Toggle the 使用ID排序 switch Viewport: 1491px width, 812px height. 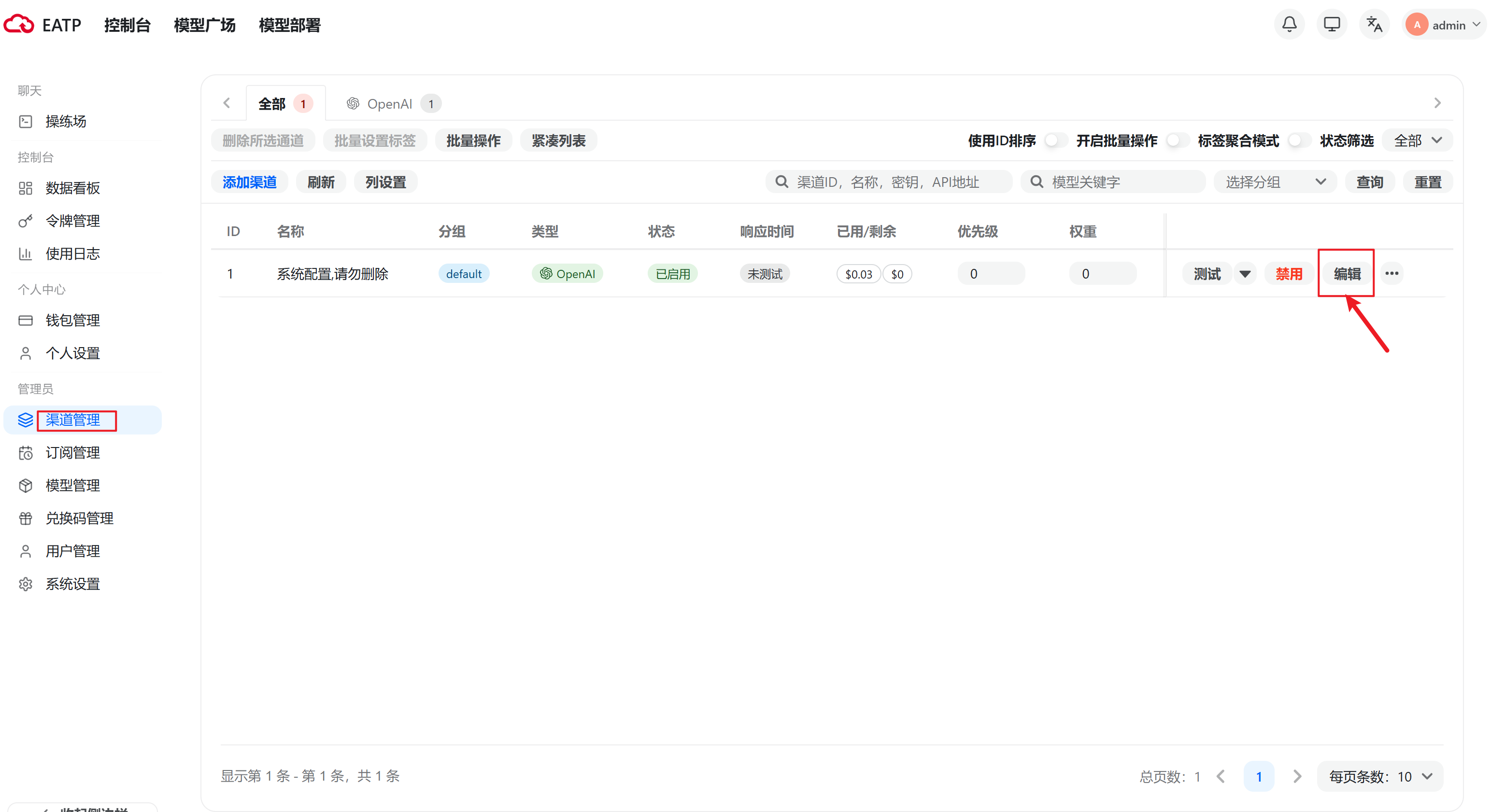tap(1056, 140)
